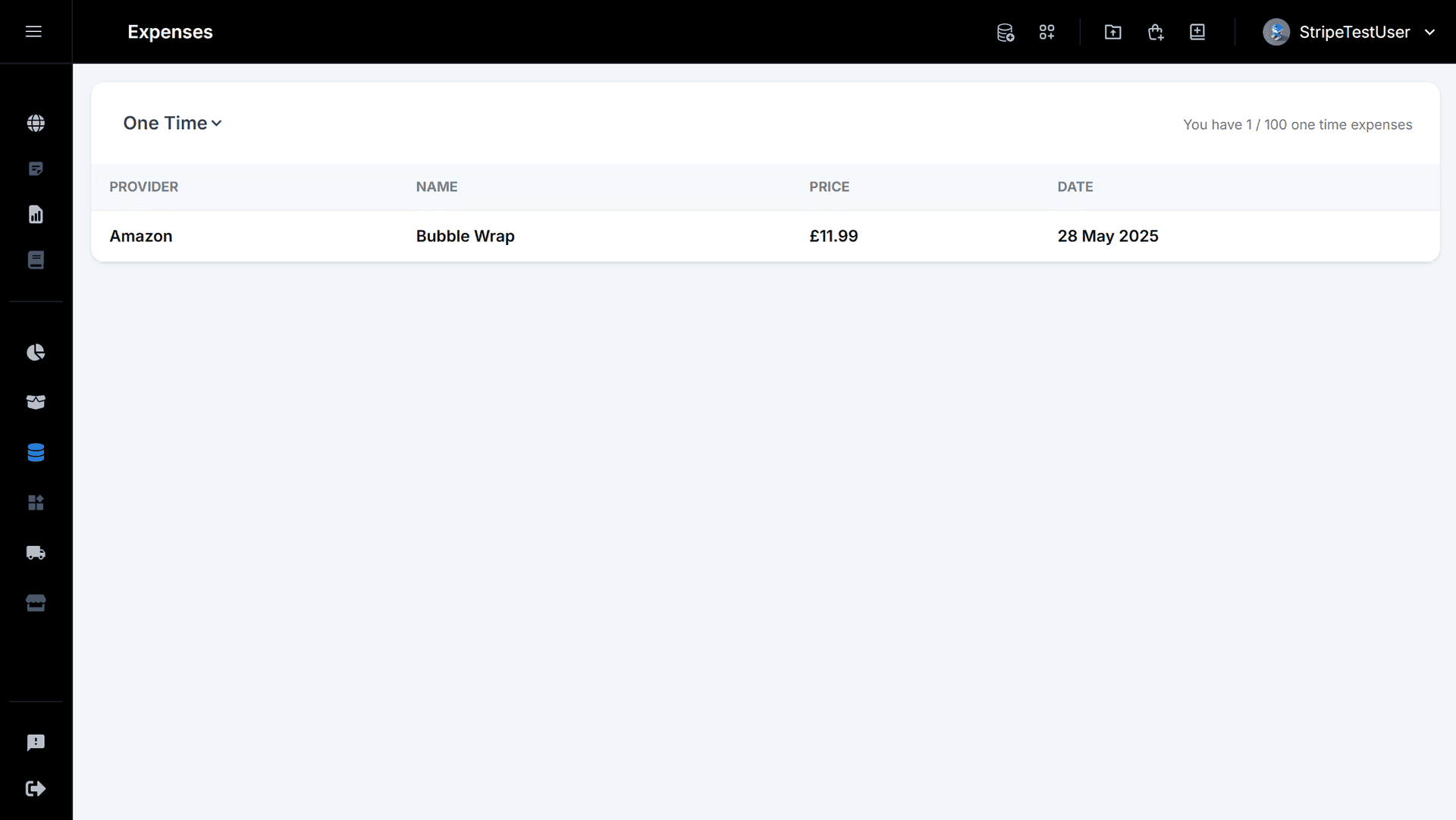The width and height of the screenshot is (1456, 820).
Task: Open the add-book icon in top toolbar
Action: point(1197,32)
